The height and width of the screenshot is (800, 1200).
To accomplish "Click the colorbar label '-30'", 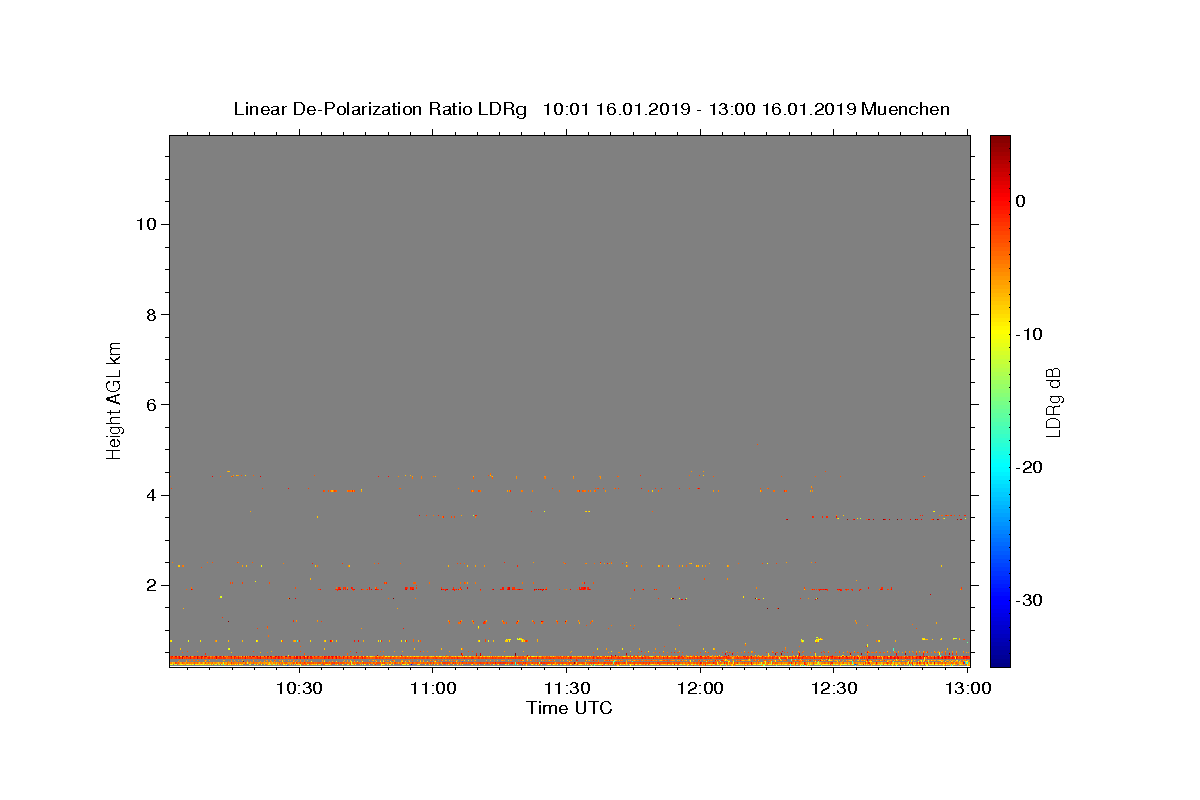I will tap(1030, 600).
